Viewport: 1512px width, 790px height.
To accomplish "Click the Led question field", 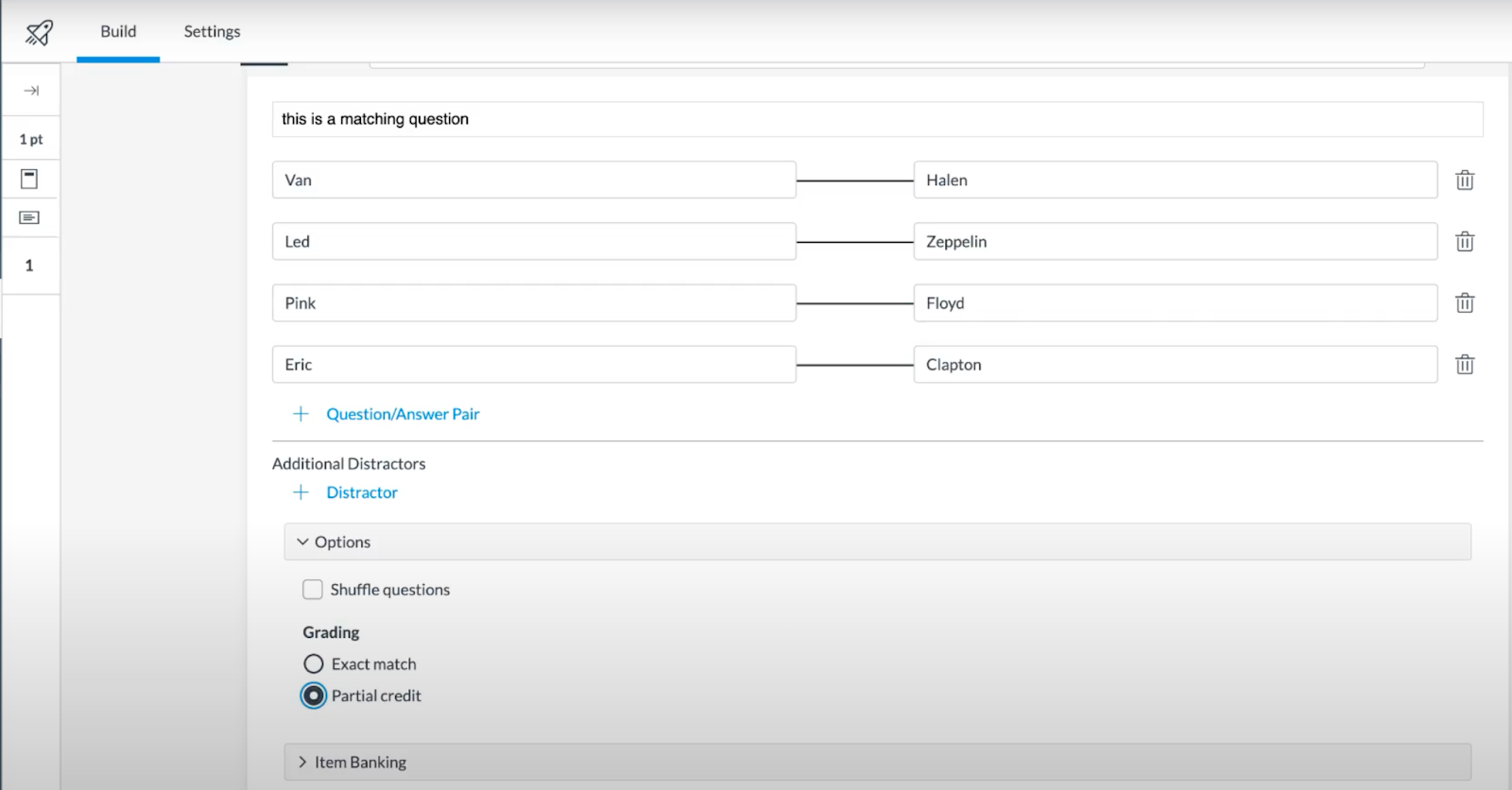I will (x=534, y=241).
